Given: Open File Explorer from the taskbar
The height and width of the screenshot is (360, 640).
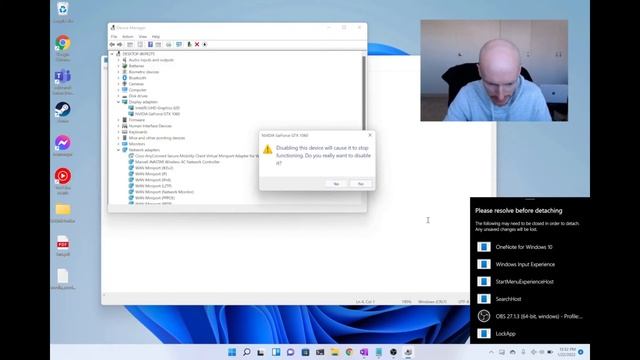Looking at the screenshot, I should pyautogui.click(x=335, y=352).
